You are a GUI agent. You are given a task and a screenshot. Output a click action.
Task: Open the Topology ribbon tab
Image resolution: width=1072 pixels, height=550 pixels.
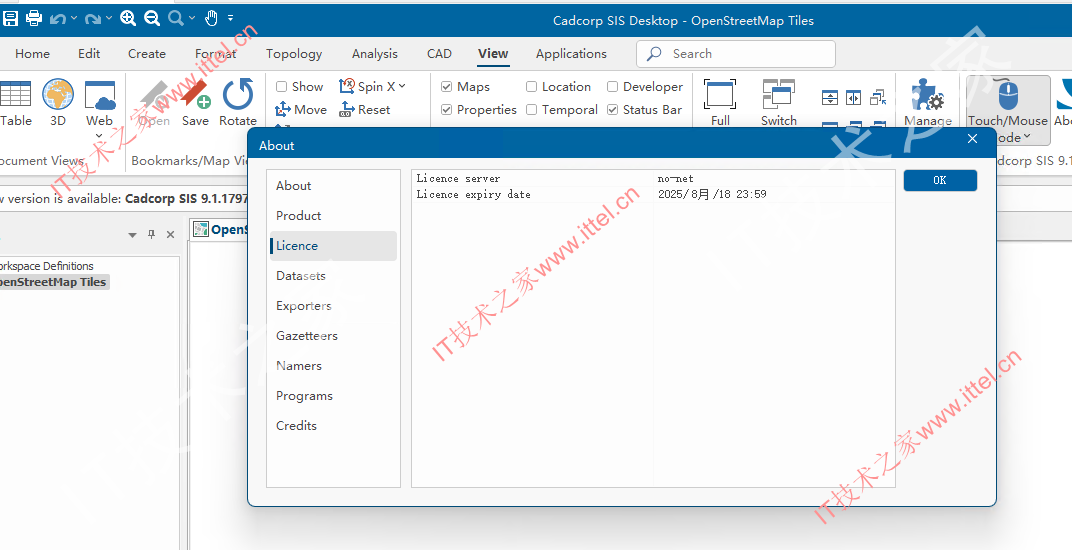pos(294,53)
